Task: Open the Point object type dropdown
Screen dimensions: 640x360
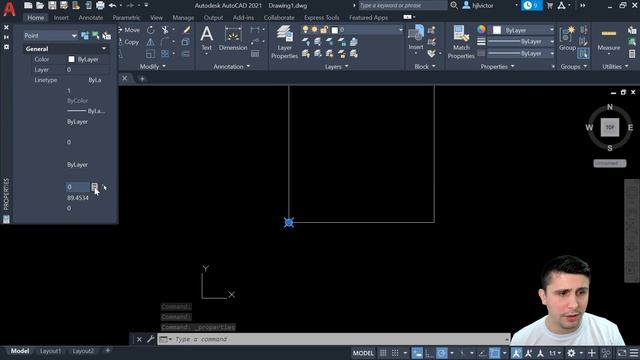Action: [x=50, y=36]
